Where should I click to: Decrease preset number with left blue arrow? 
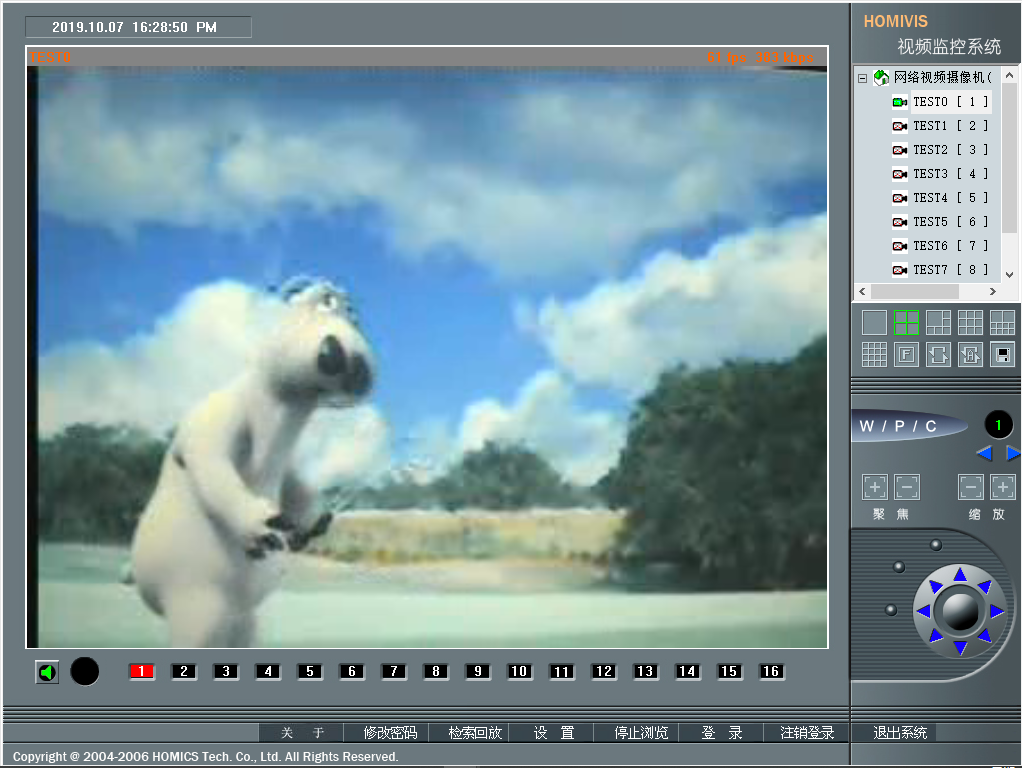click(984, 452)
